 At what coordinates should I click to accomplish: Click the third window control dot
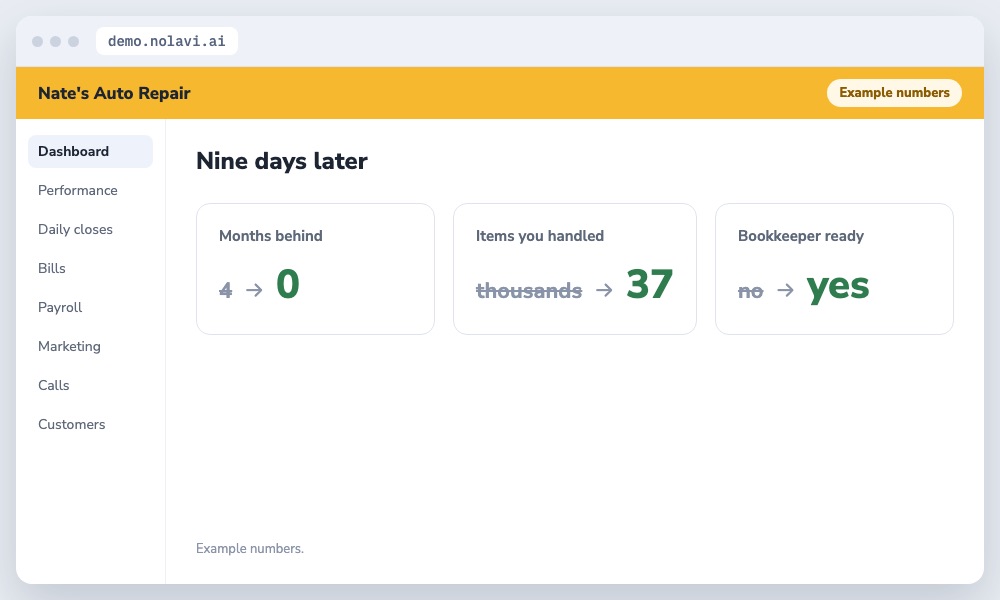(73, 41)
